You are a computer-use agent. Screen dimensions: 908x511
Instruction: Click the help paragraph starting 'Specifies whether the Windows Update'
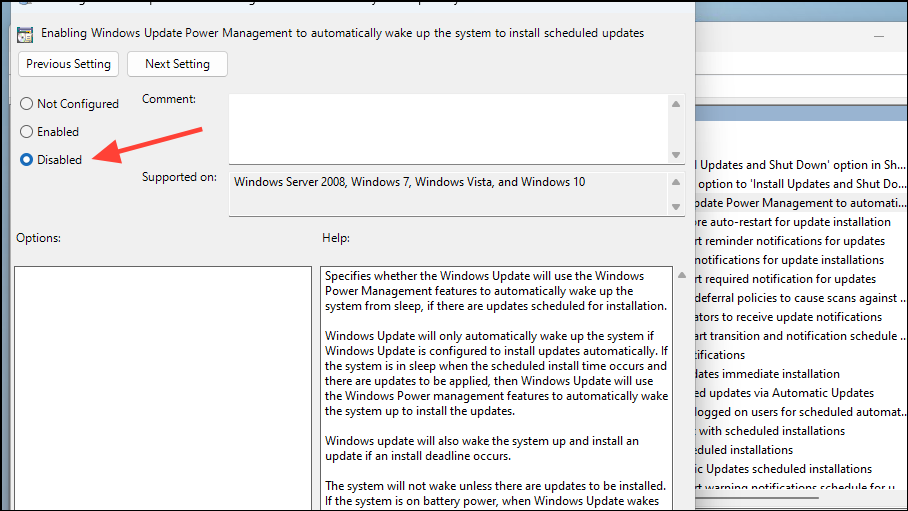496,291
